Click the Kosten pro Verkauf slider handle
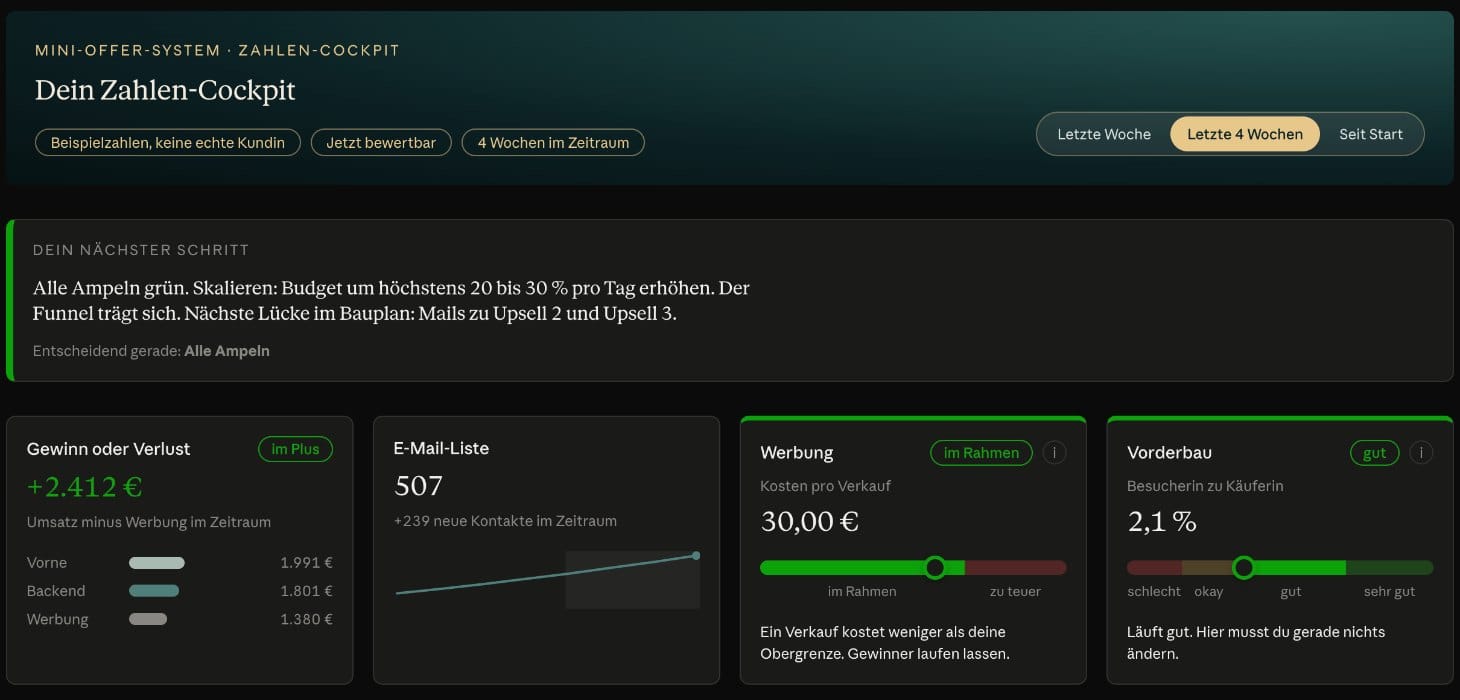The height and width of the screenshot is (700, 1460). pos(935,568)
